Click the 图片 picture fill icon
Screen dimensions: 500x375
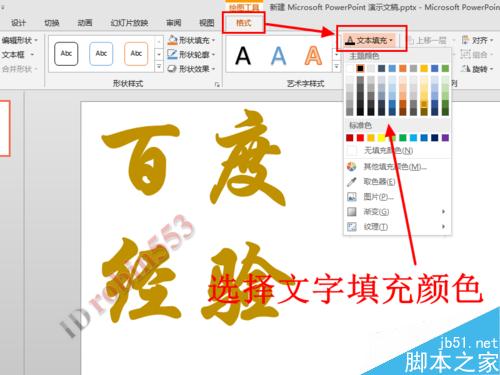coord(352,197)
